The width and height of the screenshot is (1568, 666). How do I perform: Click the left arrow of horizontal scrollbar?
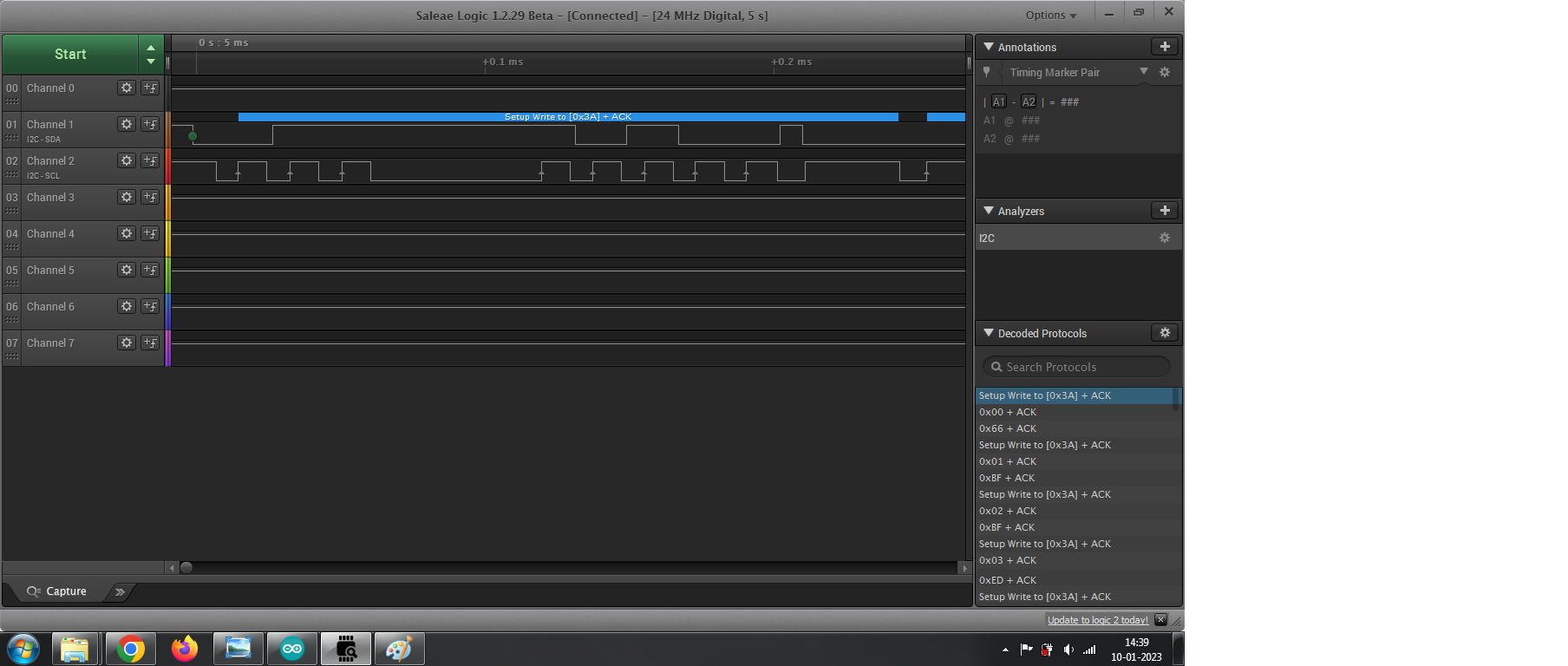tap(172, 568)
